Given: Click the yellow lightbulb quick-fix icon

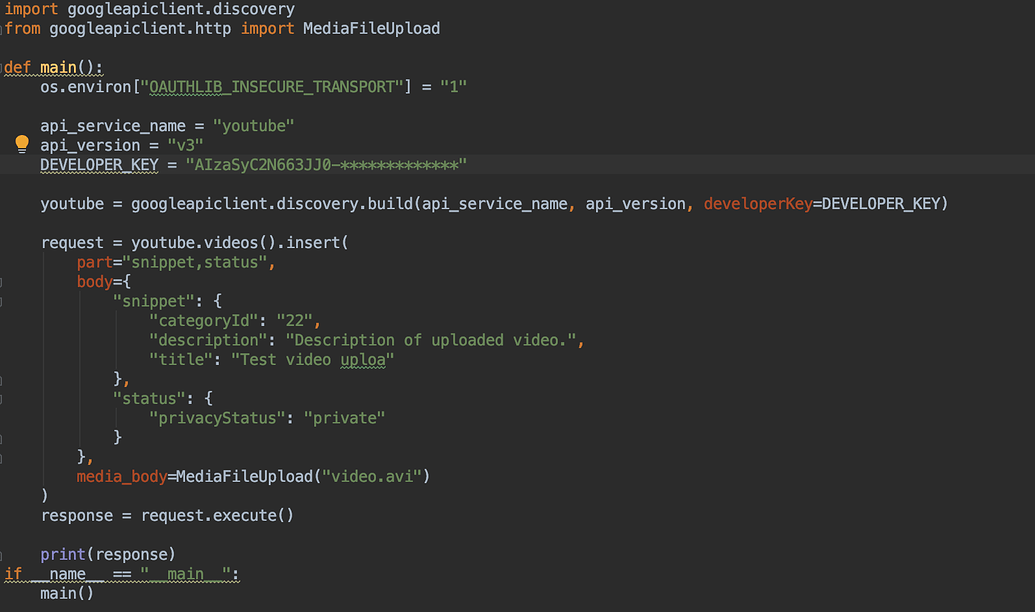Looking at the screenshot, I should click(x=22, y=145).
